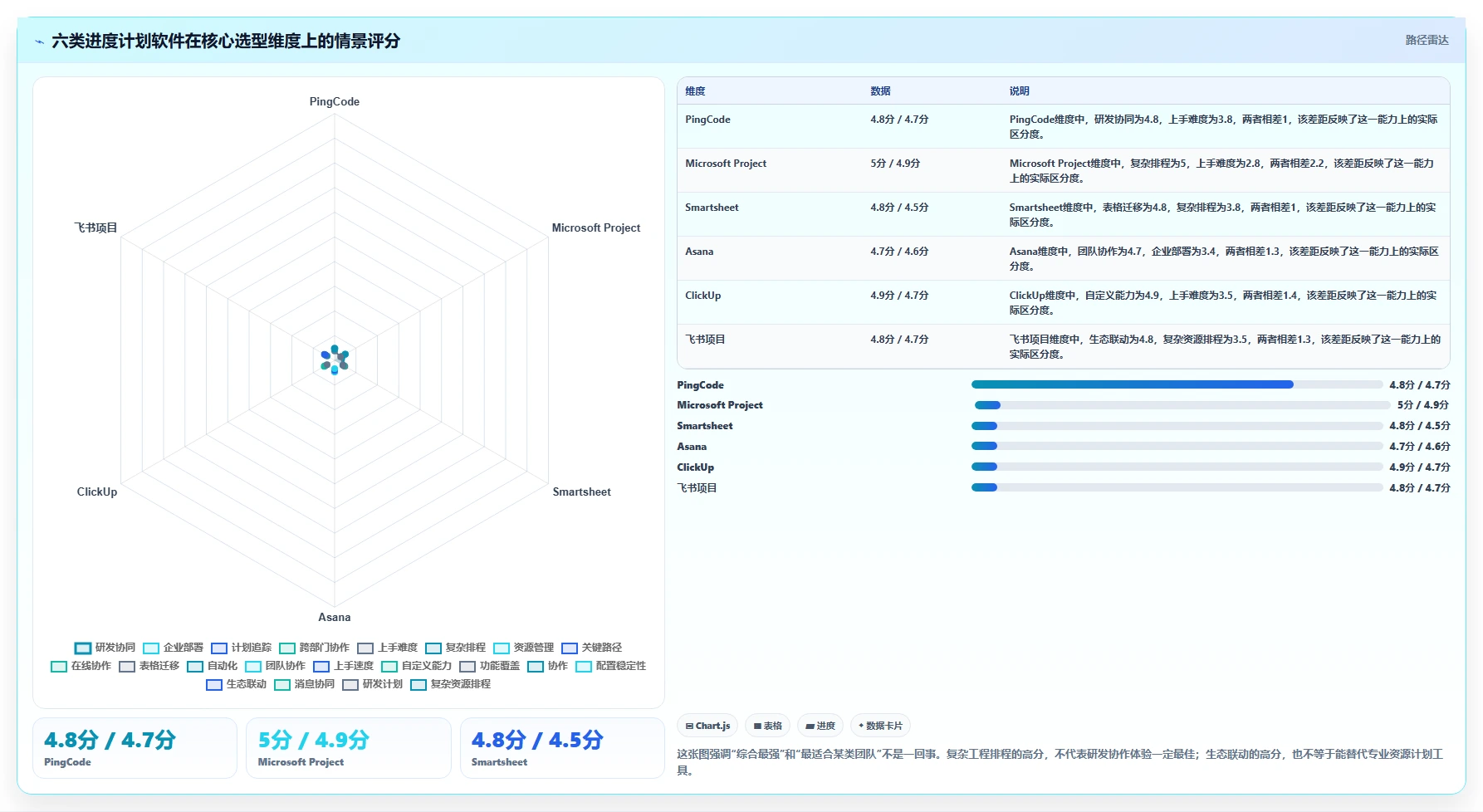The width and height of the screenshot is (1483, 812).
Task: Select the 进度 chip
Action: (x=820, y=726)
